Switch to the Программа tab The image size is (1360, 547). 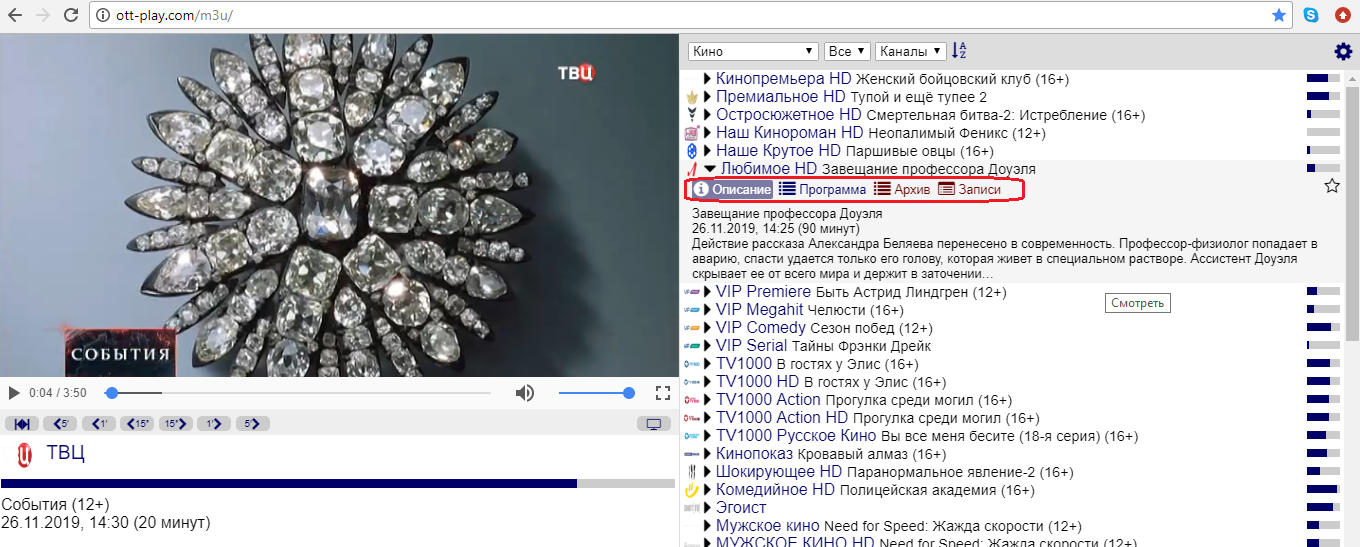pos(822,190)
